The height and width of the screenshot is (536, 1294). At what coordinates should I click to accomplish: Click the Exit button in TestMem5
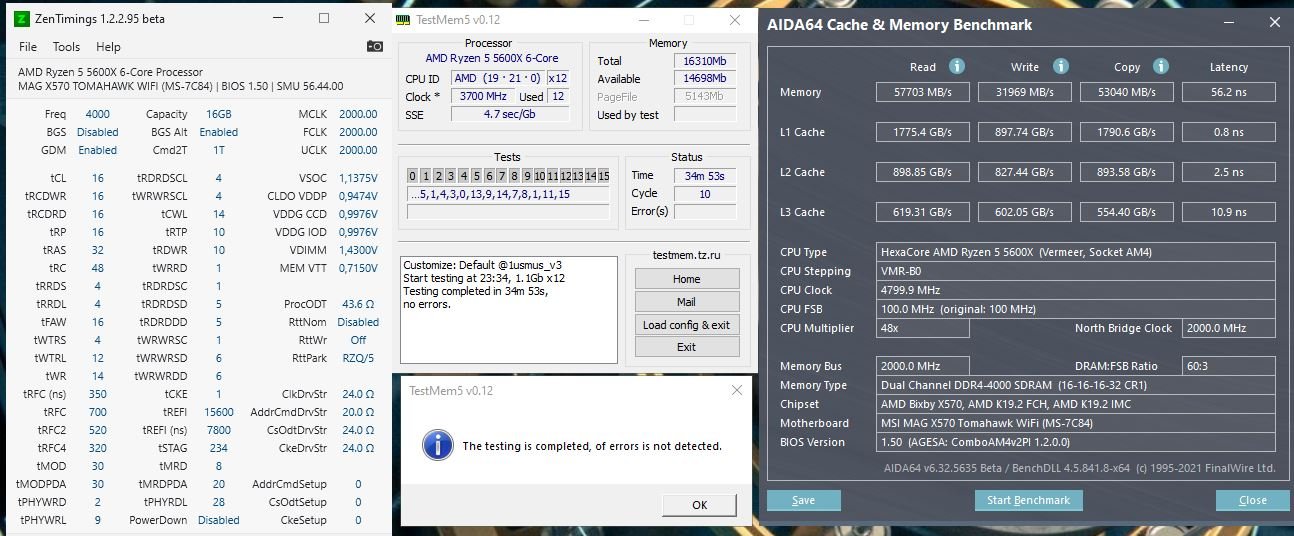[x=687, y=347]
